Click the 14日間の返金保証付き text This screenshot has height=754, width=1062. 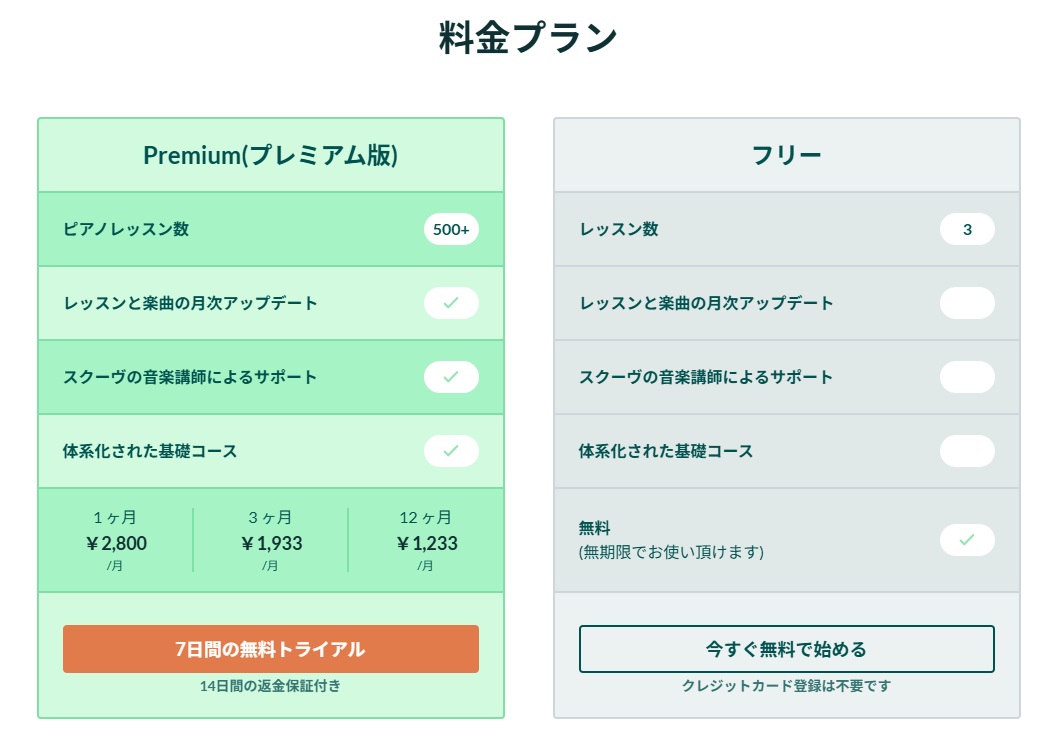pyautogui.click(x=270, y=686)
